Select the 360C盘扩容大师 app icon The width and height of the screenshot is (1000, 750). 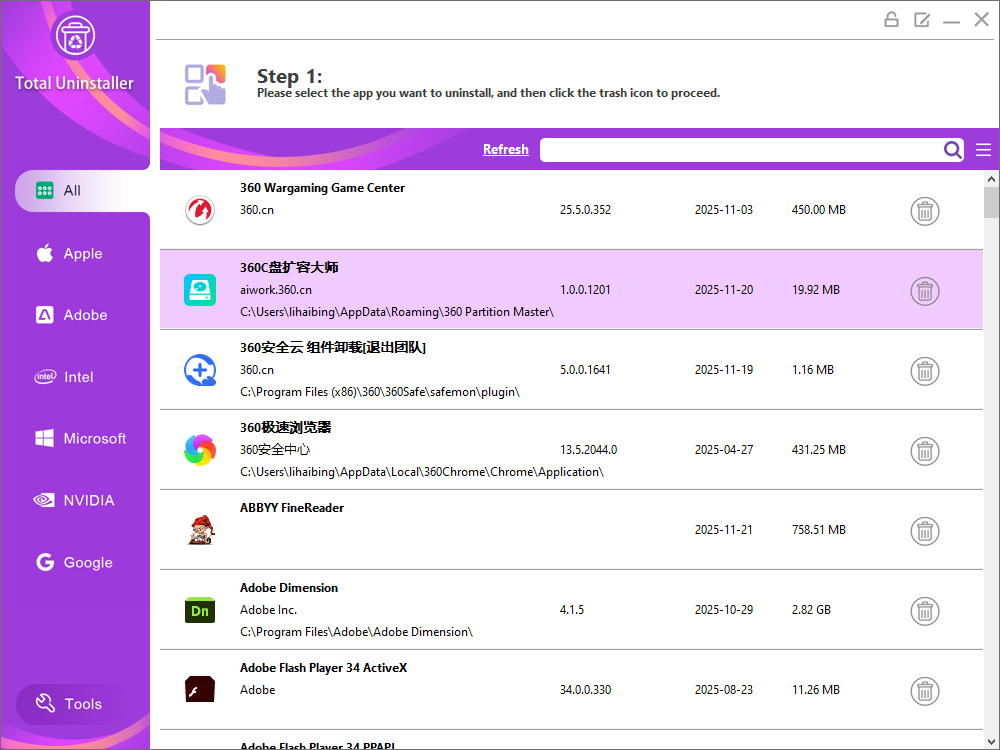pos(200,290)
